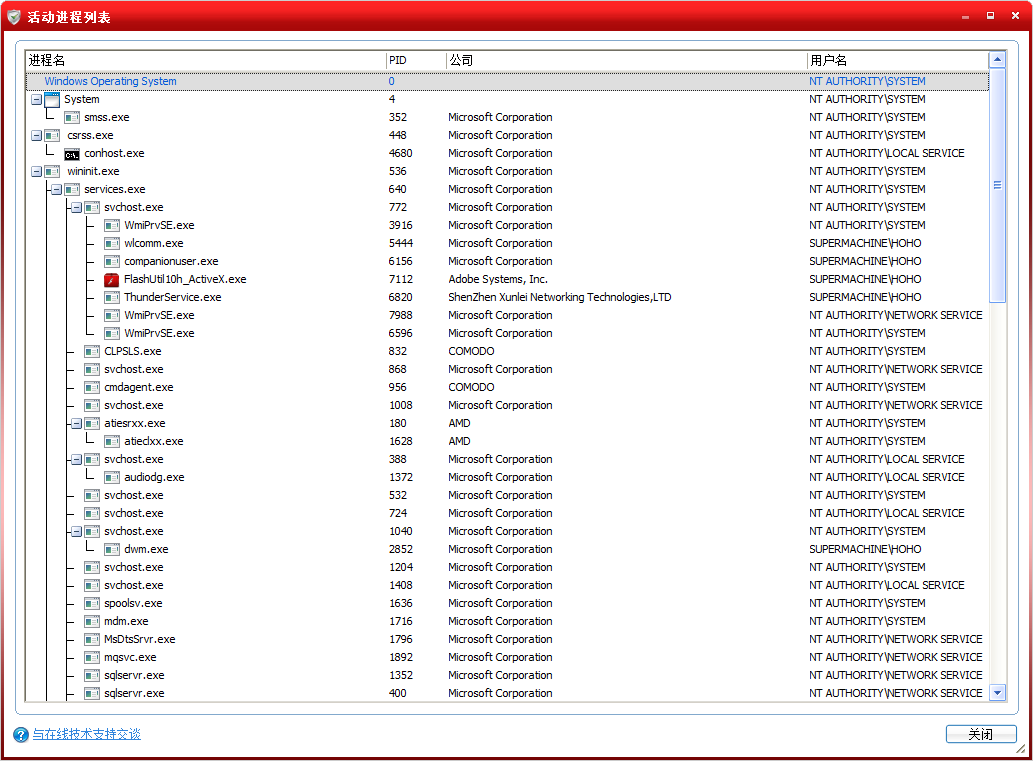The width and height of the screenshot is (1033, 761).
Task: Collapse the atiesrxx.exe tree node
Action: [x=76, y=424]
